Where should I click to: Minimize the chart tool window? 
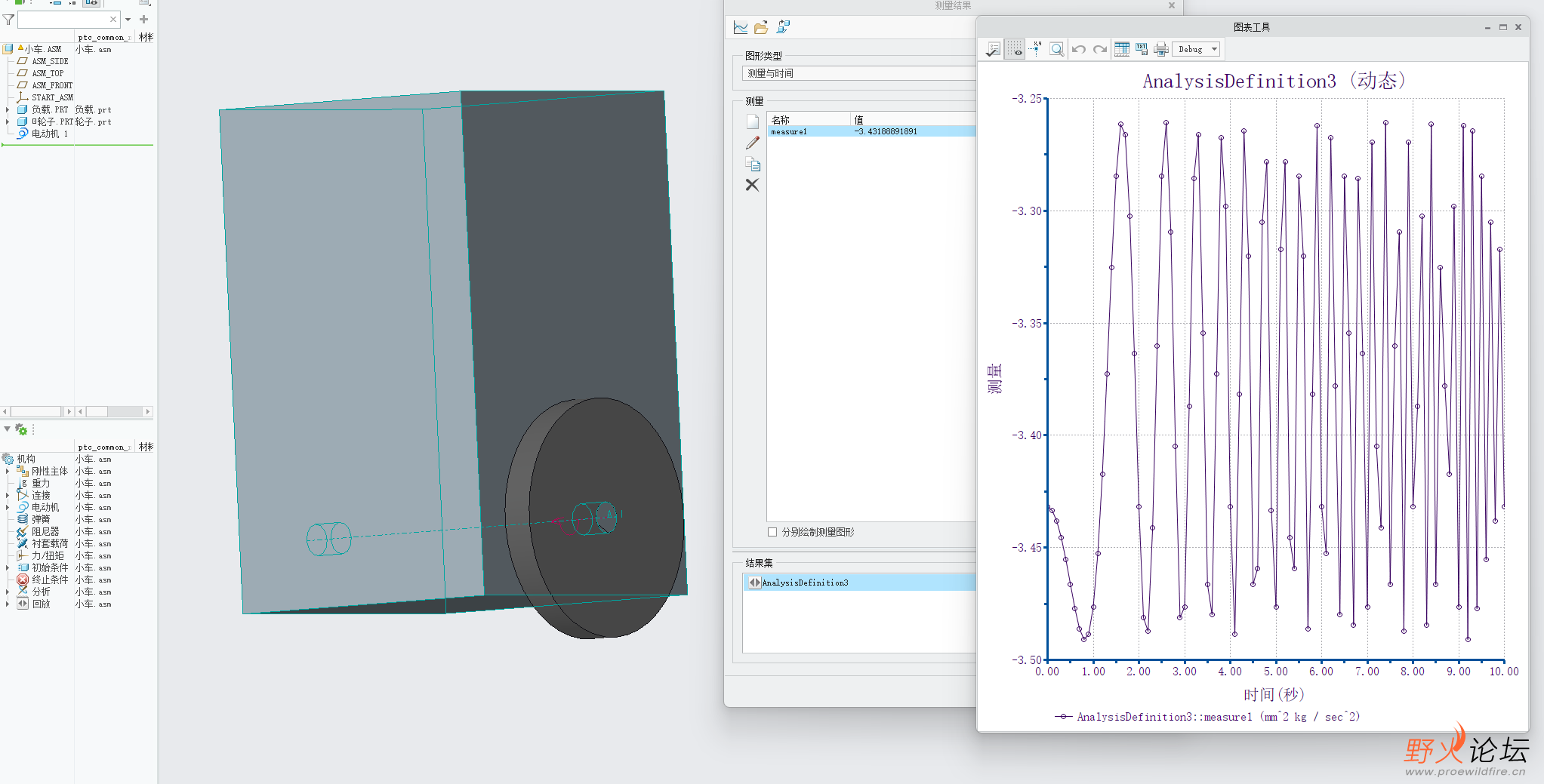point(1487,27)
